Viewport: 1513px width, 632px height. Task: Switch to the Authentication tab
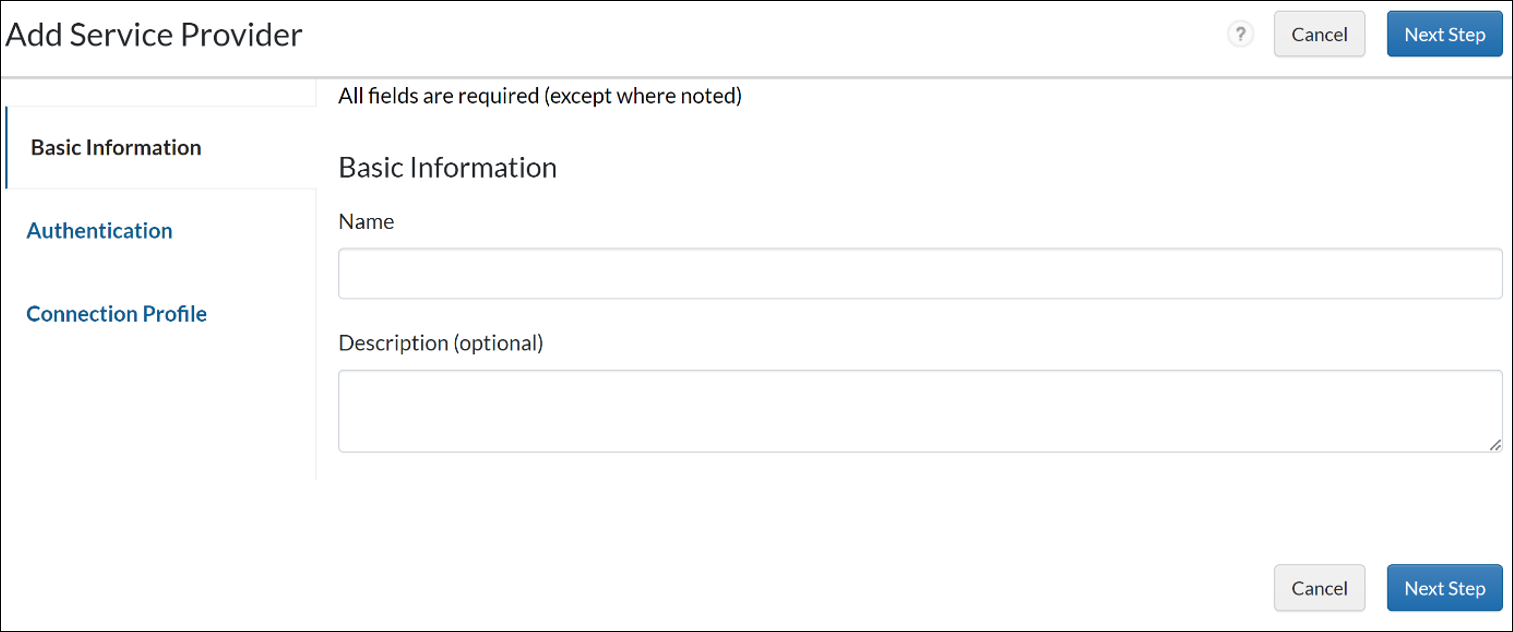point(99,231)
